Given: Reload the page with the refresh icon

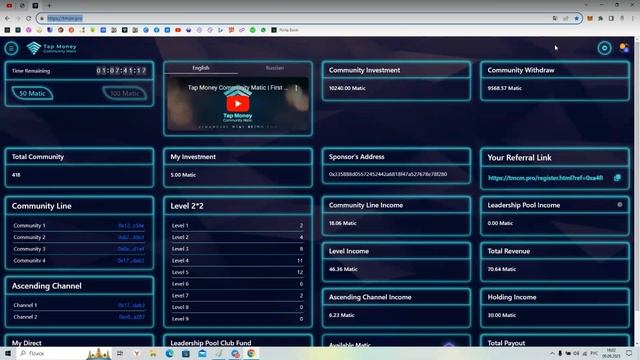Looking at the screenshot, I should pos(28,18).
